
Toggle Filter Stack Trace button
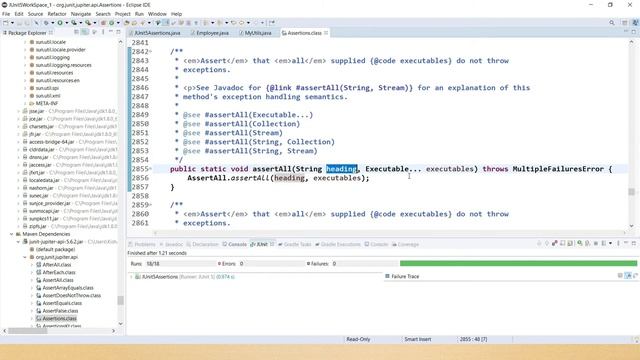[x=628, y=276]
